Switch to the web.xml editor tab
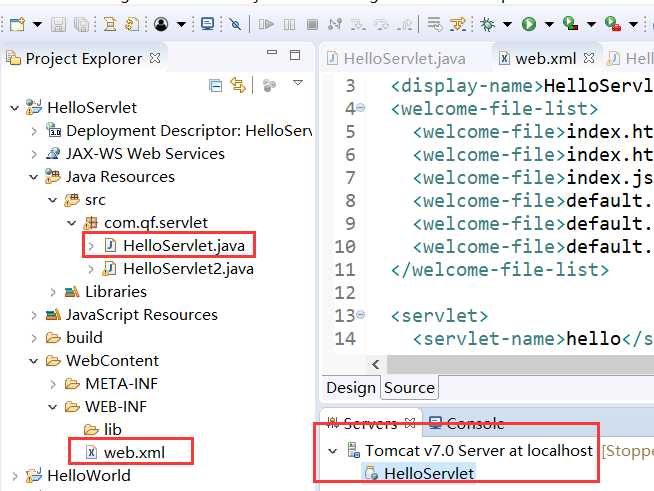Image resolution: width=654 pixels, height=491 pixels. point(545,58)
